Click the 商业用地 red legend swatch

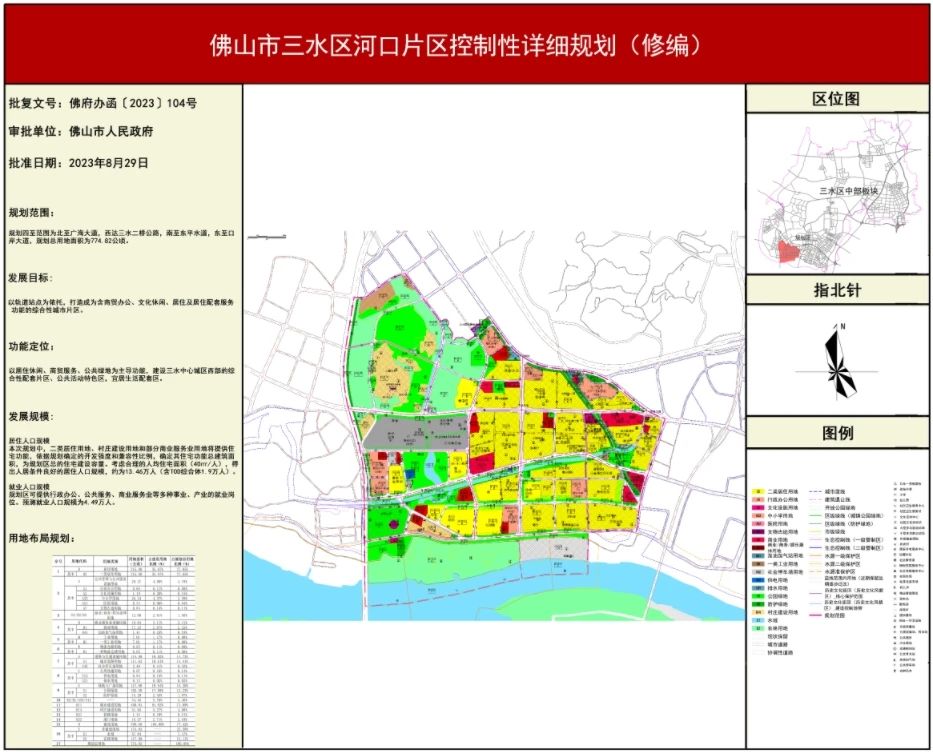[758, 540]
